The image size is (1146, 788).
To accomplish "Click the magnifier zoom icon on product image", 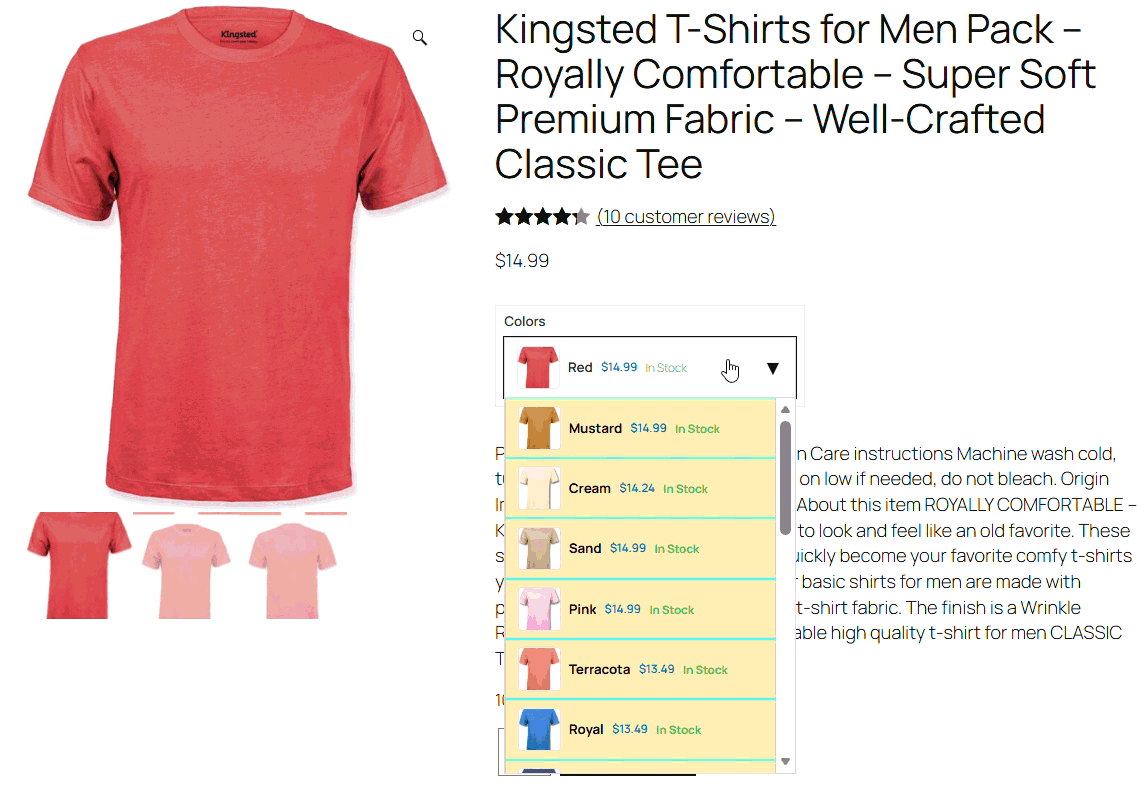I will [x=420, y=37].
